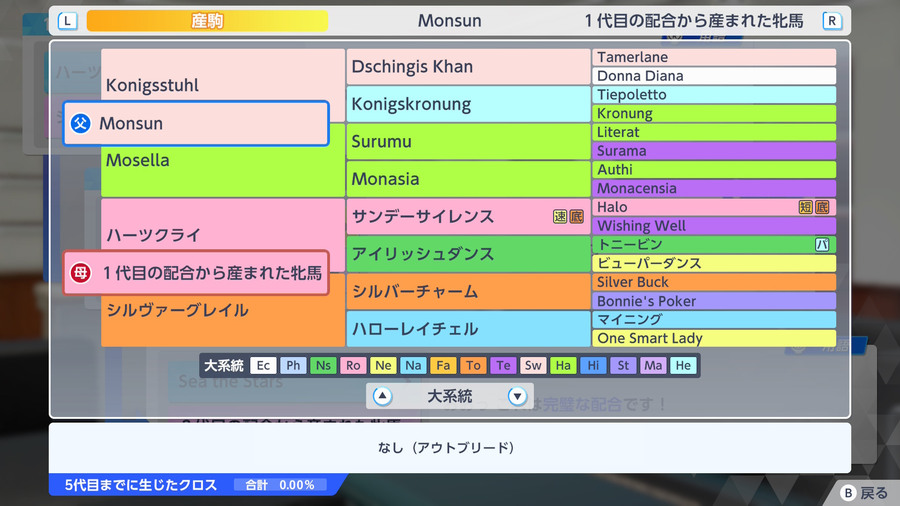This screenshot has height=506, width=900.
Task: Select サンデーサイレンス cell
Action: (468, 216)
